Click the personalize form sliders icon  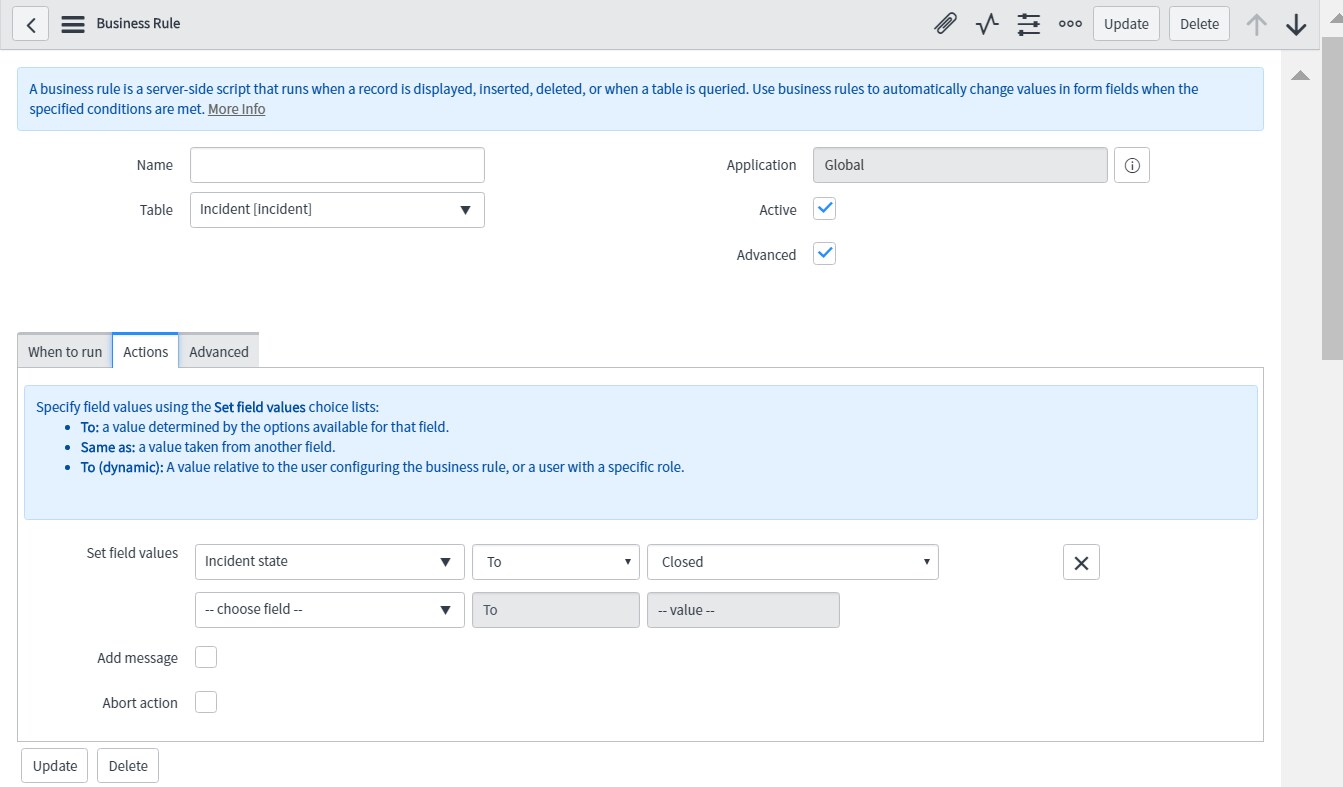click(1028, 24)
